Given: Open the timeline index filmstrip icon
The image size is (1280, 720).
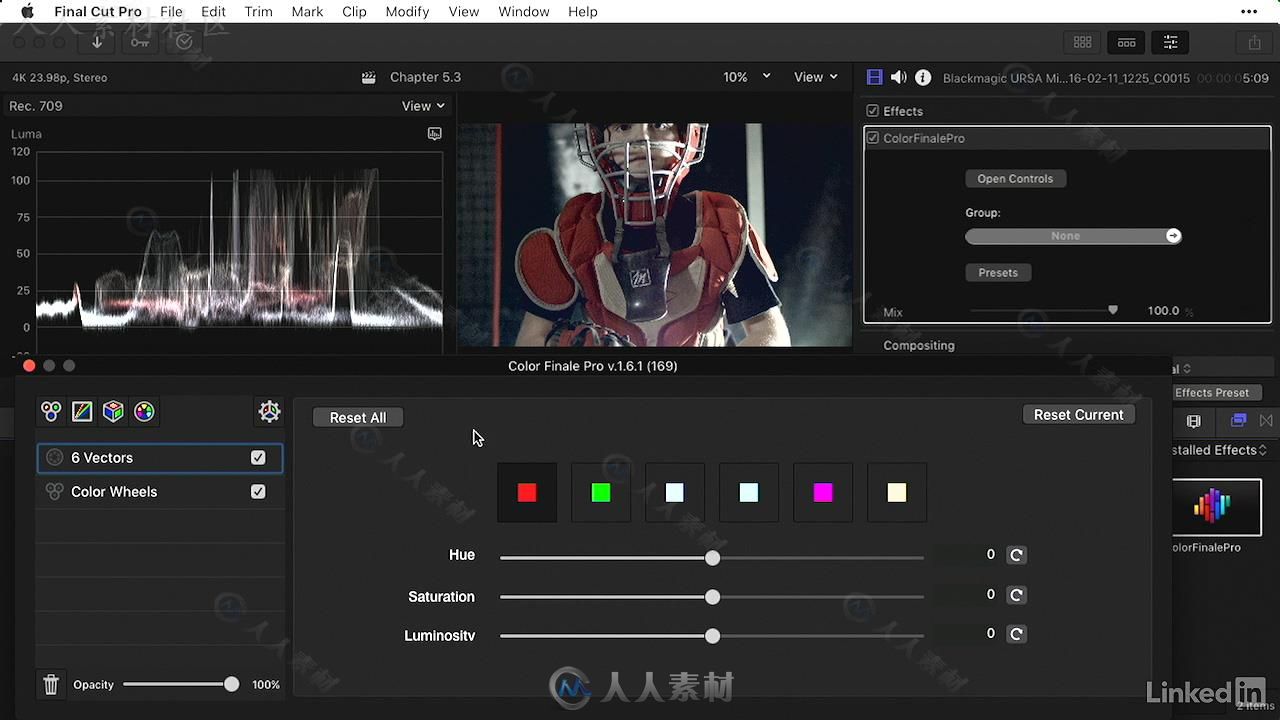Looking at the screenshot, I should (1193, 421).
